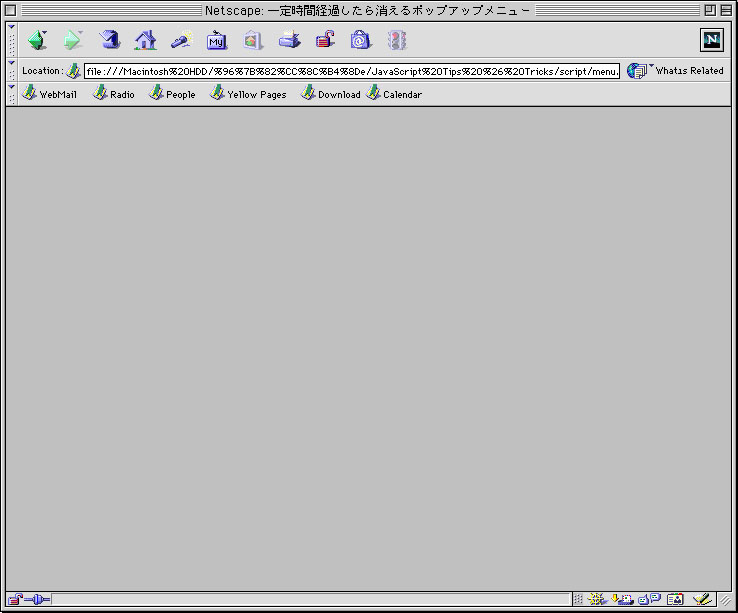This screenshot has height=613, width=738.
Task: Open the My Netscape icon
Action: point(217,40)
